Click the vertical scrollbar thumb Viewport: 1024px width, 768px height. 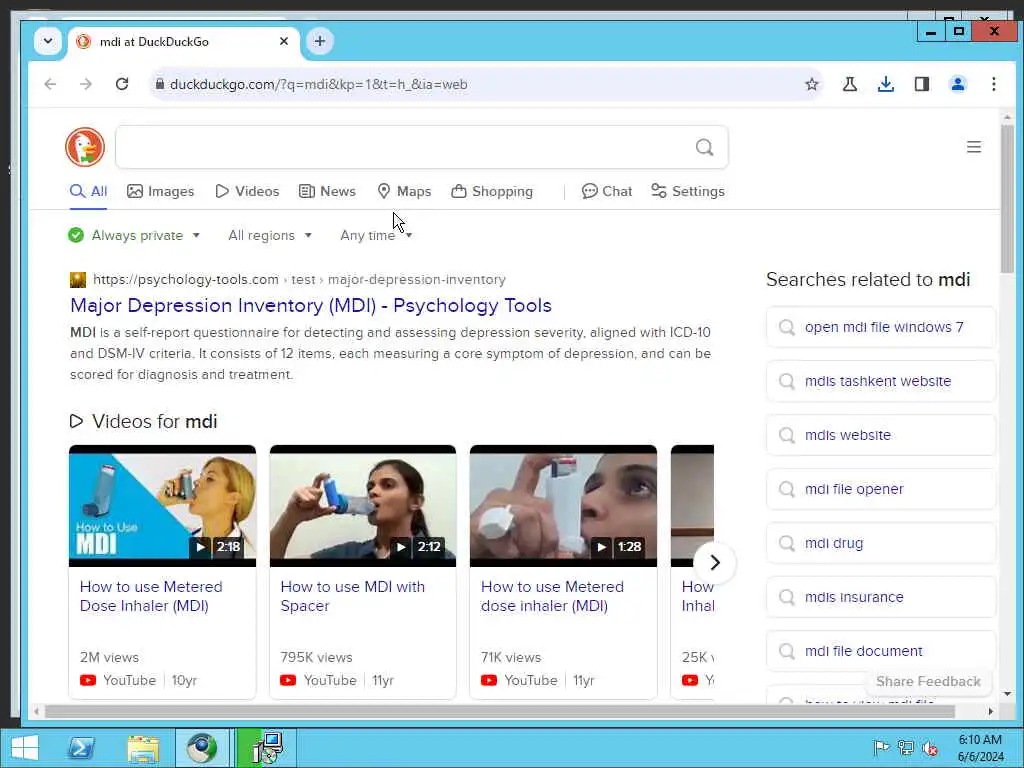tap(1007, 199)
